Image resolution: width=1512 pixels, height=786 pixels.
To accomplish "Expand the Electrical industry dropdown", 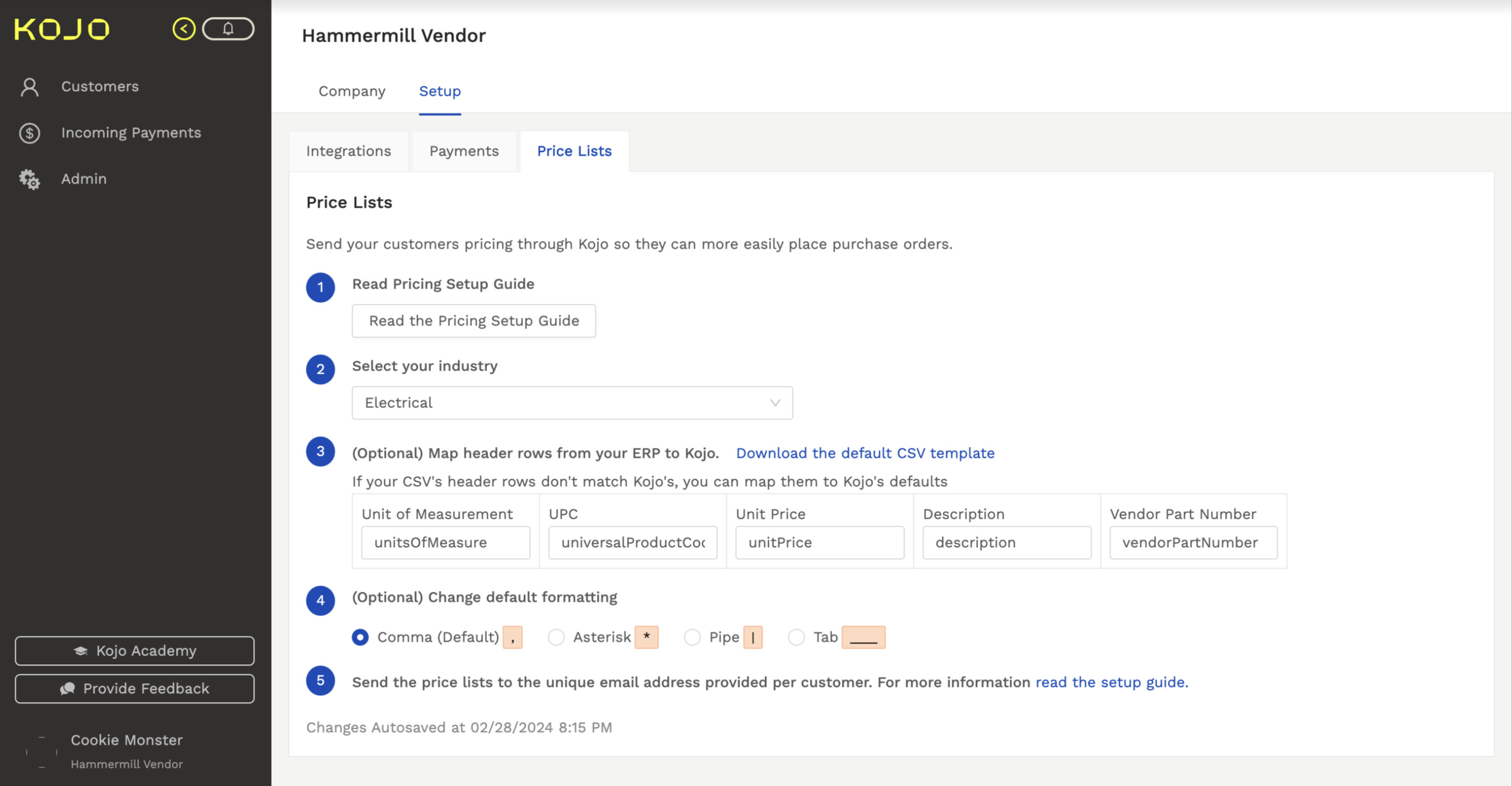I will pos(572,403).
